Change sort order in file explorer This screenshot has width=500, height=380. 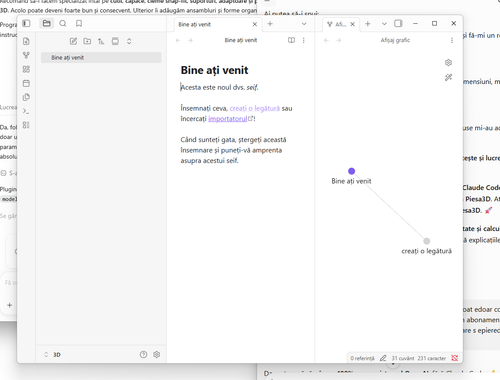(x=101, y=41)
